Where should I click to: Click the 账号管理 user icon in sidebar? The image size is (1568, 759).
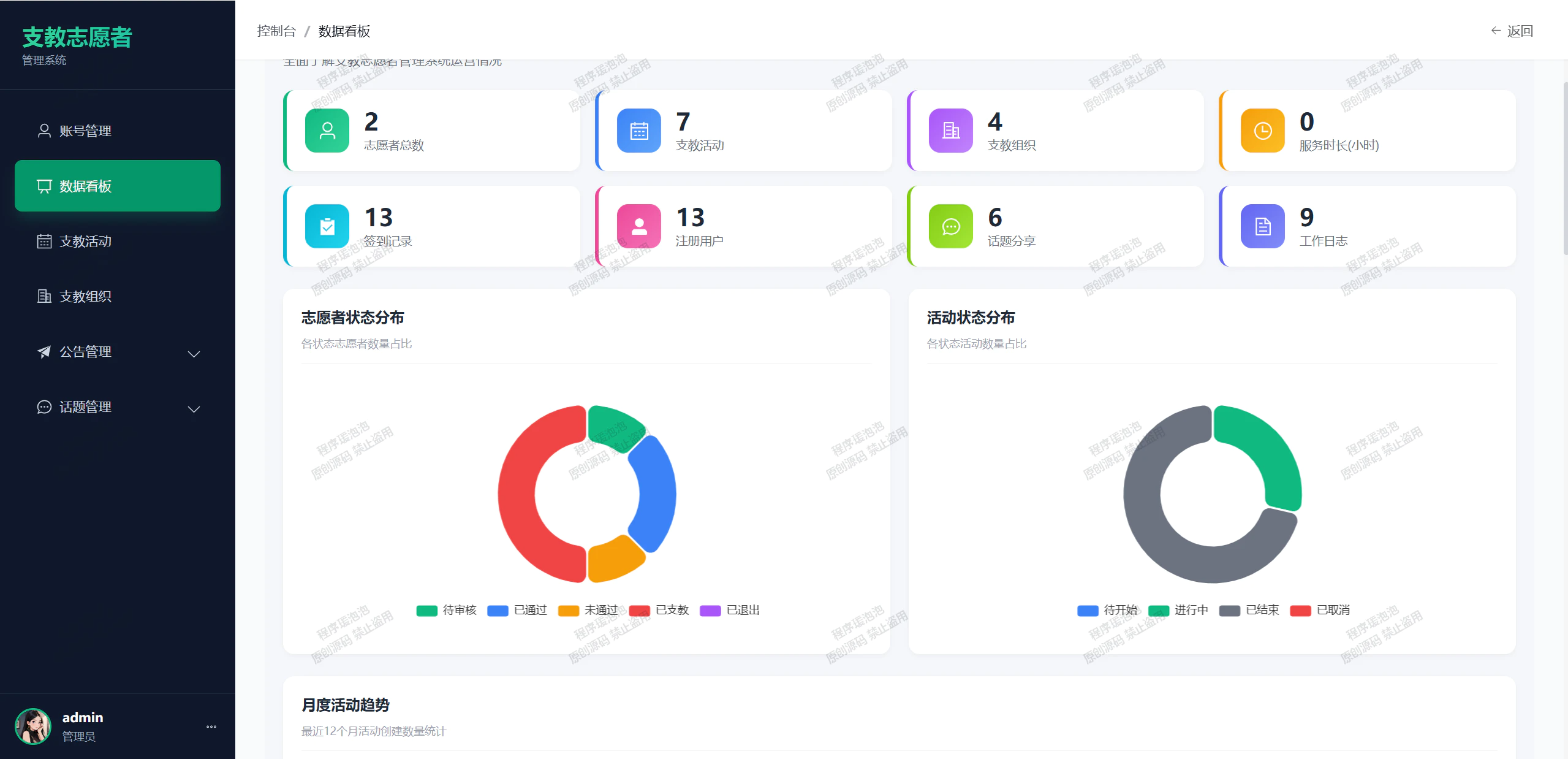pos(44,131)
